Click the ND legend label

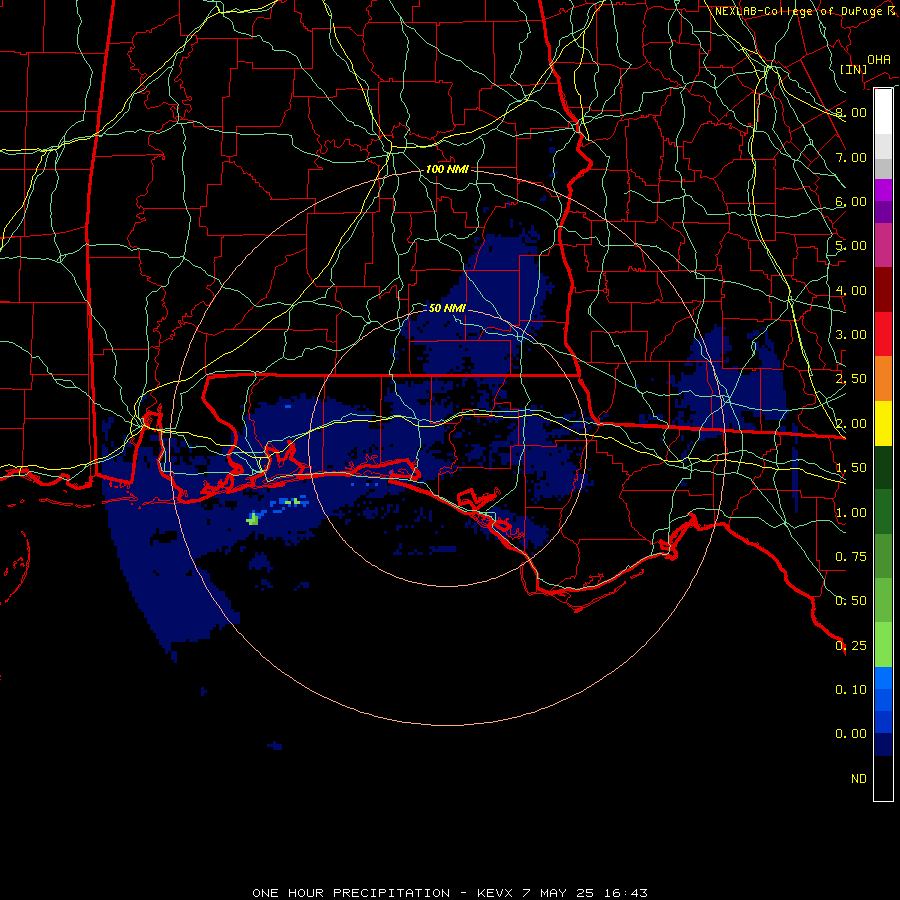[859, 779]
